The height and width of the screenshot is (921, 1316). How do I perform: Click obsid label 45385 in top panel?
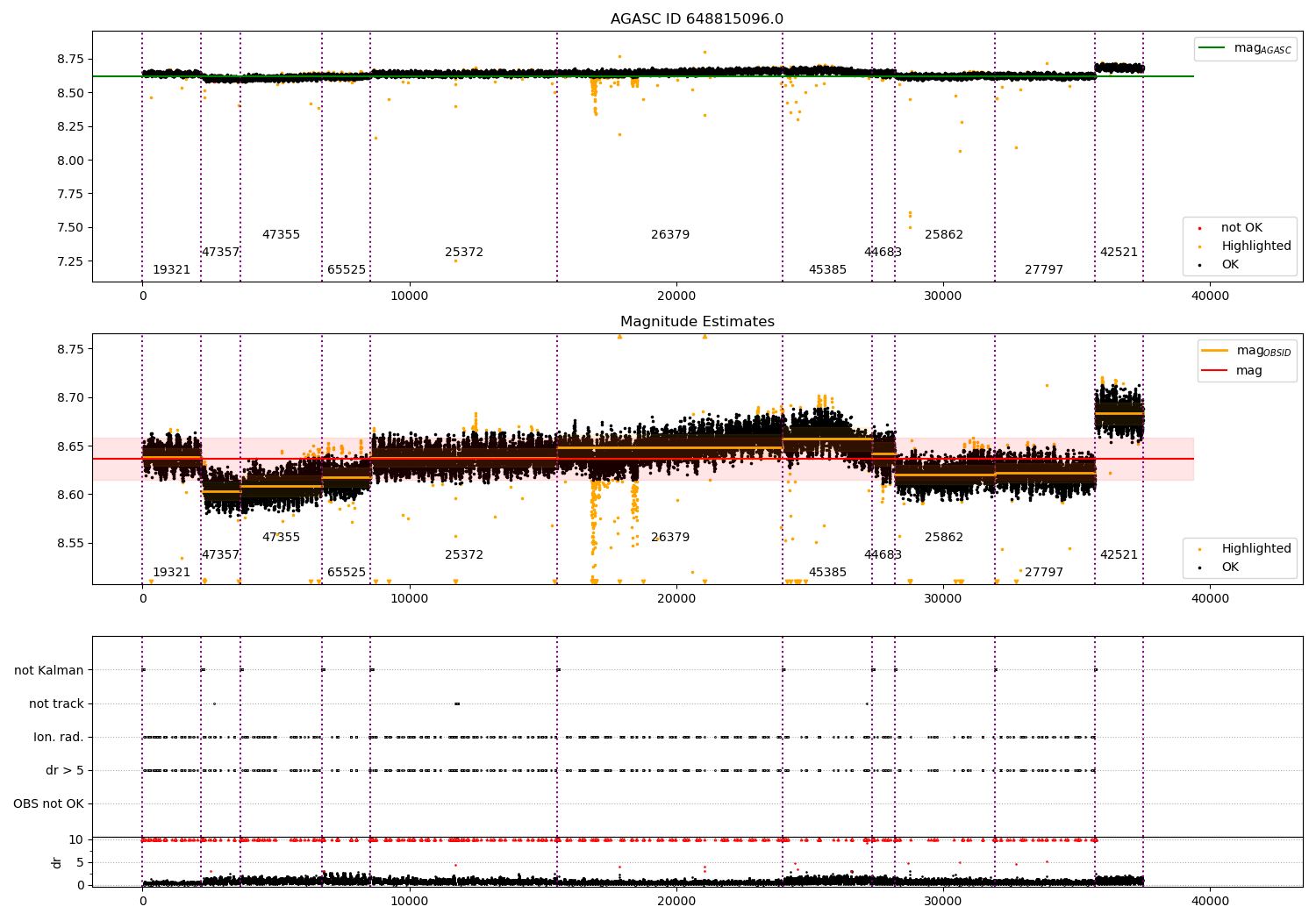[827, 270]
